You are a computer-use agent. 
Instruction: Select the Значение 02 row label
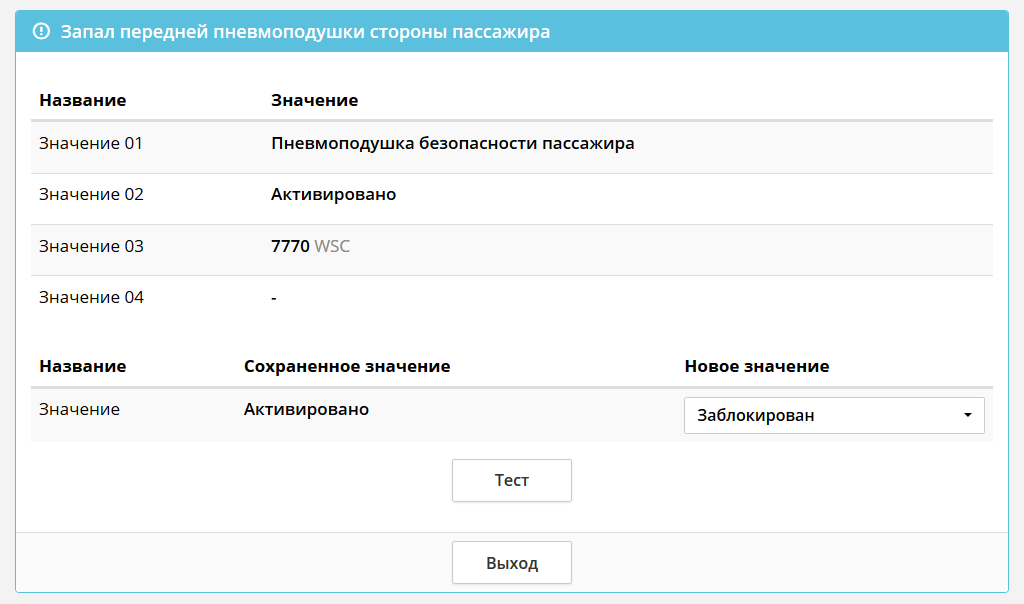click(91, 194)
